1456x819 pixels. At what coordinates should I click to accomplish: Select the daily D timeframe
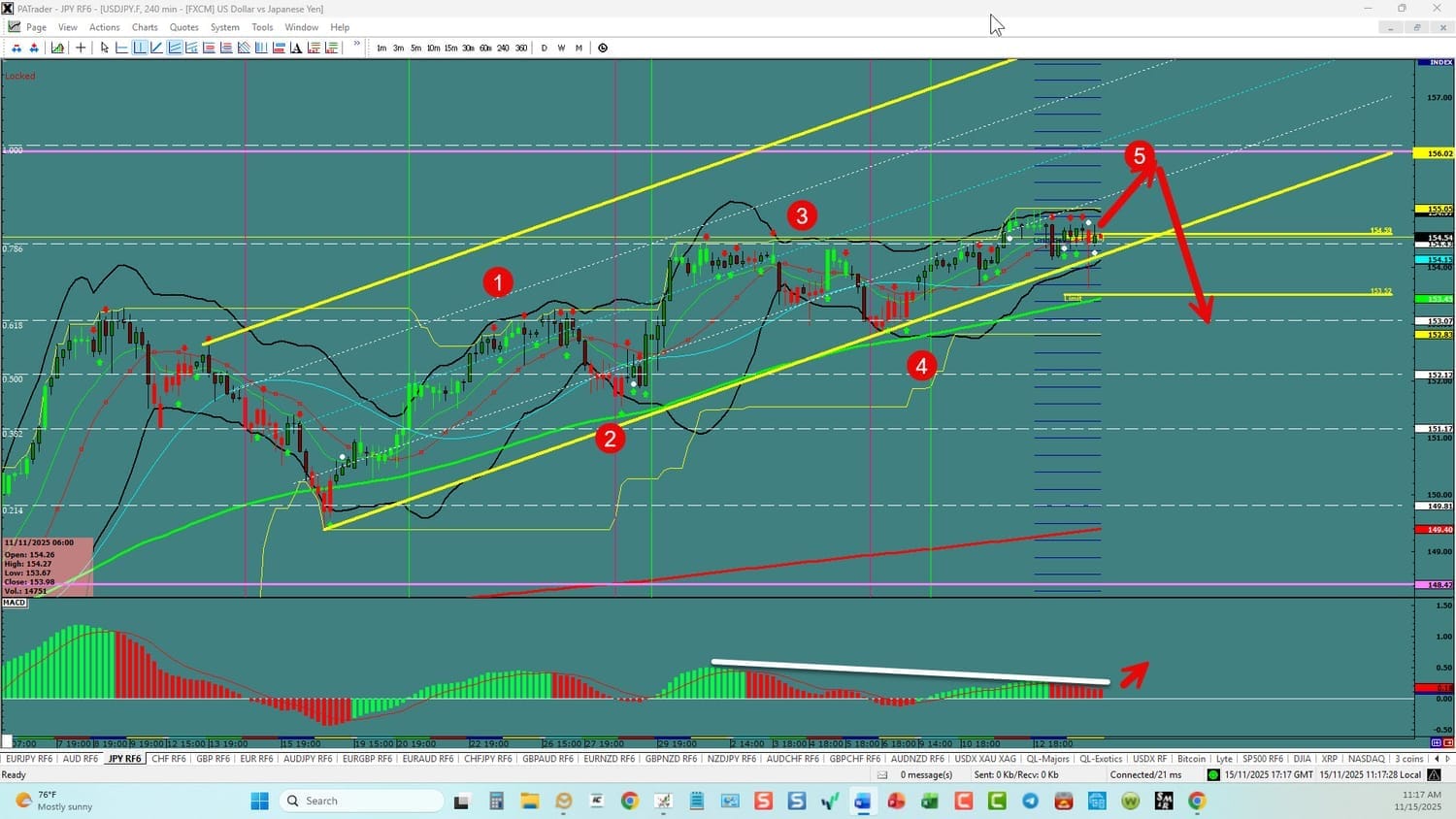pos(544,48)
